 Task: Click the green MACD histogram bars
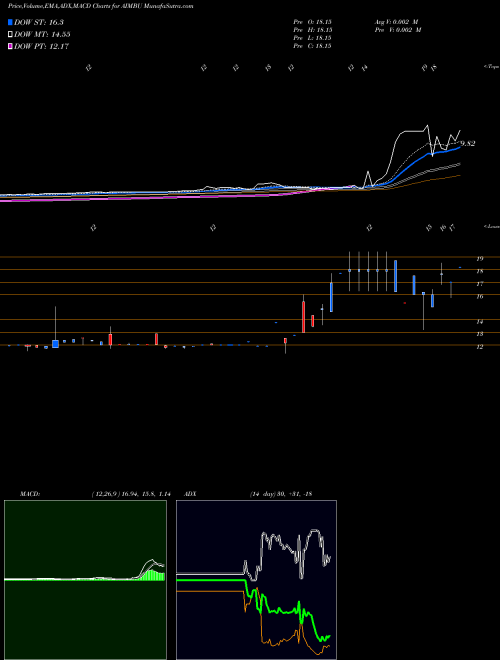151,575
